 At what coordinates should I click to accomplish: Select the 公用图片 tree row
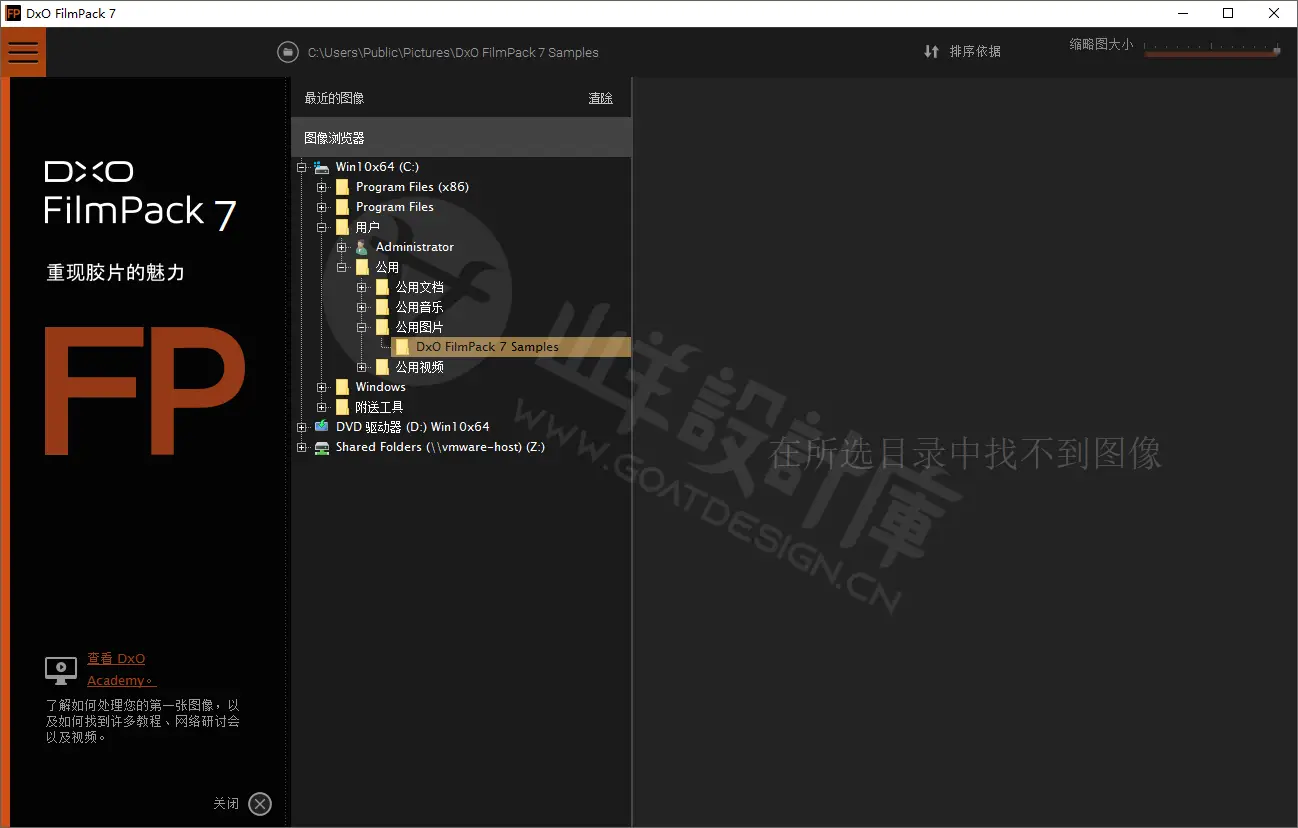(x=419, y=327)
